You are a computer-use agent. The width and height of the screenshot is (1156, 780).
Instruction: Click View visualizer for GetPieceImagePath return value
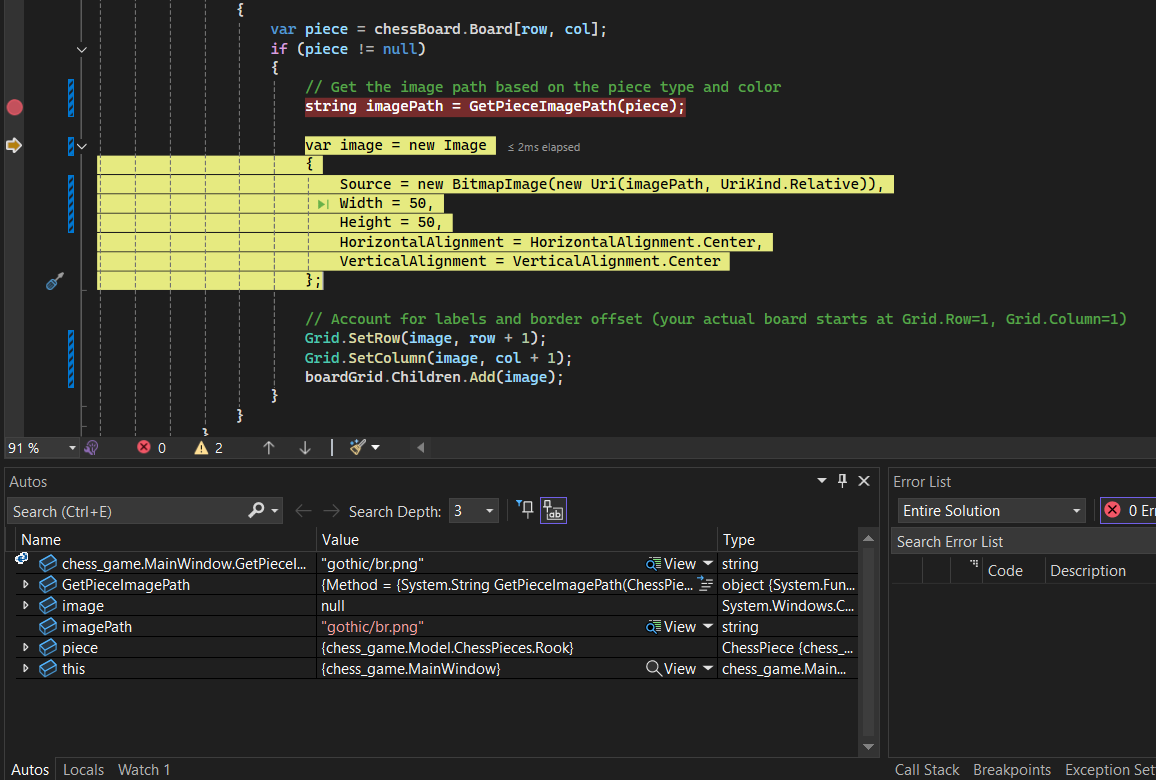pyautogui.click(x=671, y=564)
